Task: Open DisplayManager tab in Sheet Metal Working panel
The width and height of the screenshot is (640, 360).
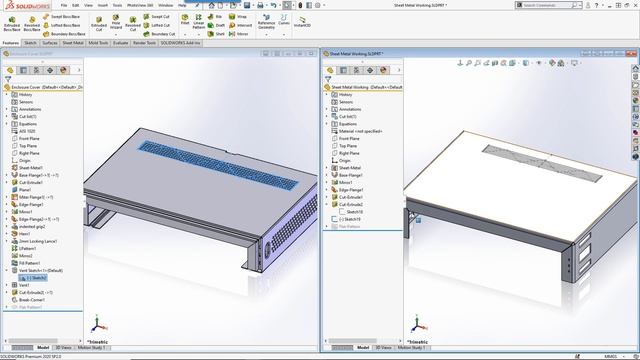Action: (383, 70)
